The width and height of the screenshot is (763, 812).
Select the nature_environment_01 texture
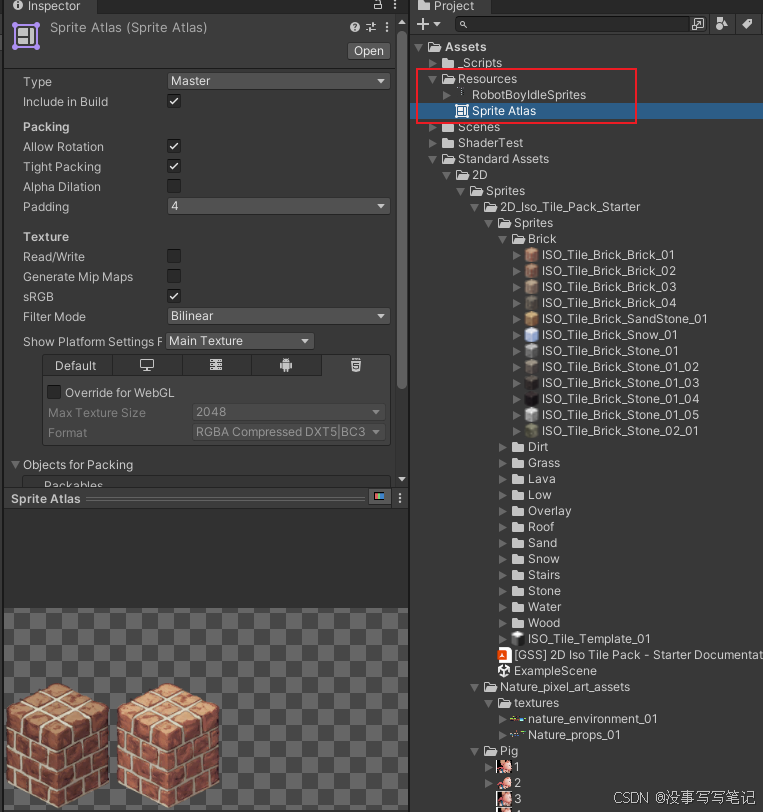[x=583, y=719]
